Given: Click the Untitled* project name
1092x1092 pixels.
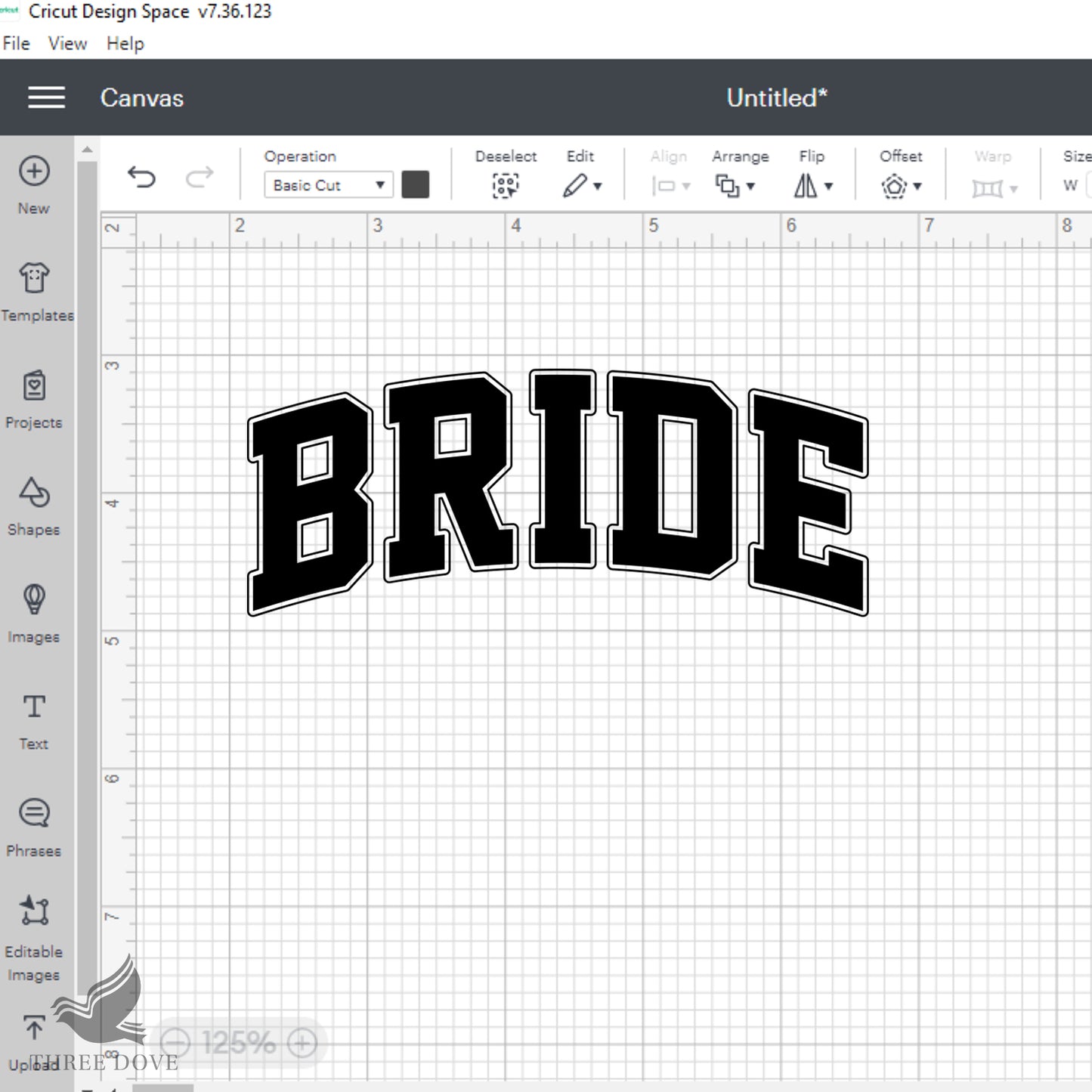Looking at the screenshot, I should [777, 97].
